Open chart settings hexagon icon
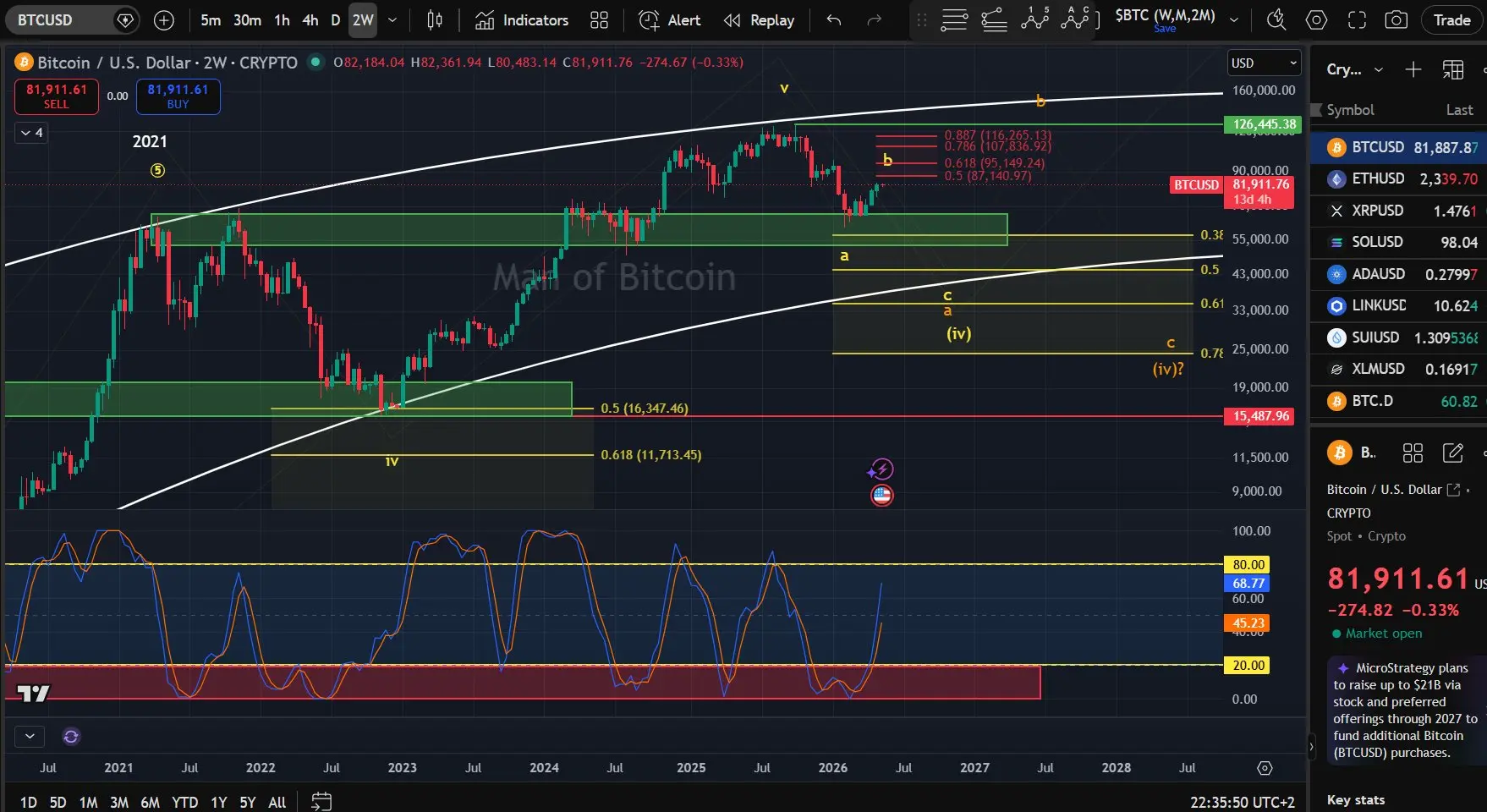Image resolution: width=1487 pixels, height=812 pixels. pyautogui.click(x=1317, y=20)
